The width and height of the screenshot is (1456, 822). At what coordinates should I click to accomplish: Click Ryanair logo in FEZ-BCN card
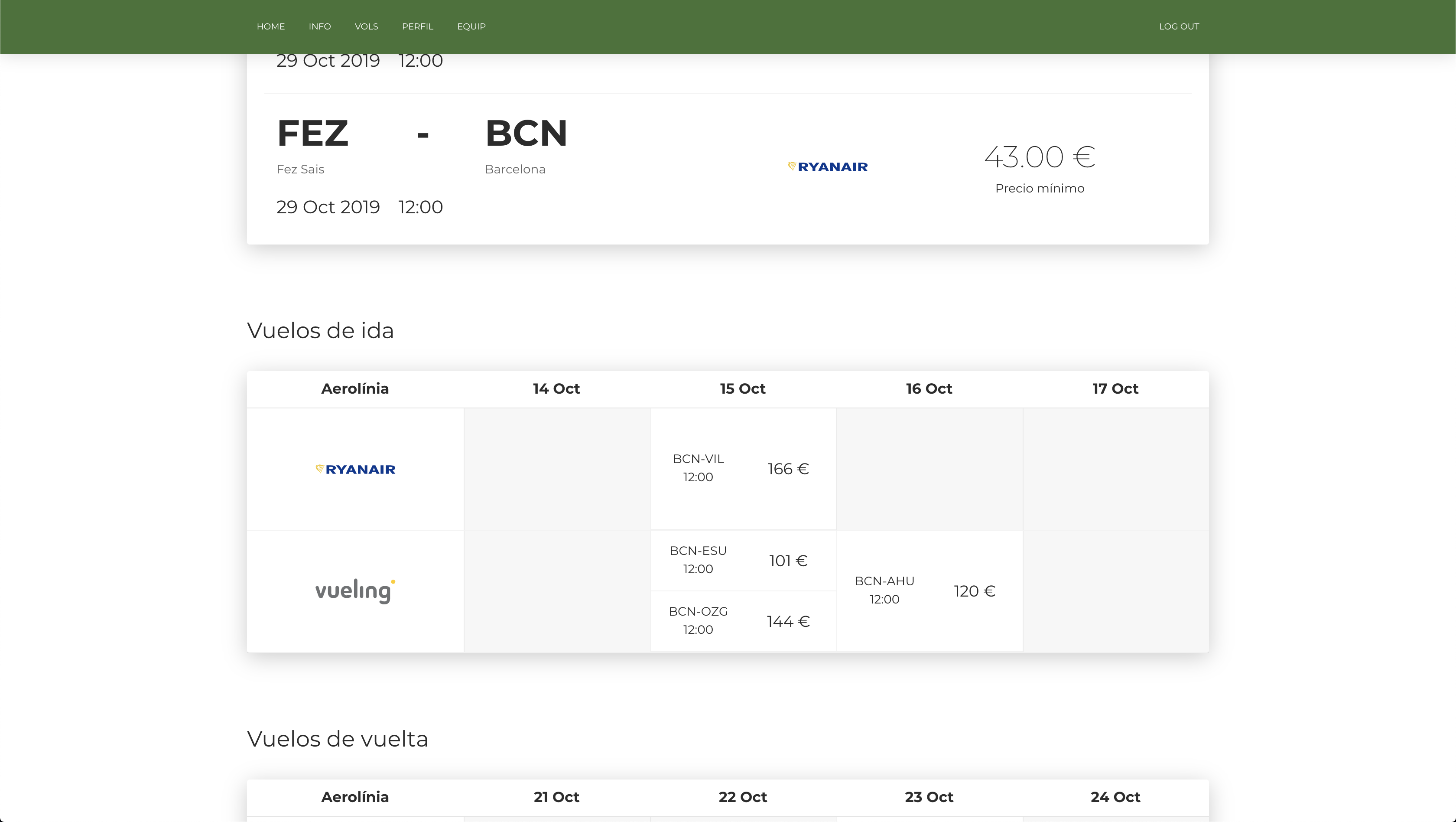click(x=828, y=167)
